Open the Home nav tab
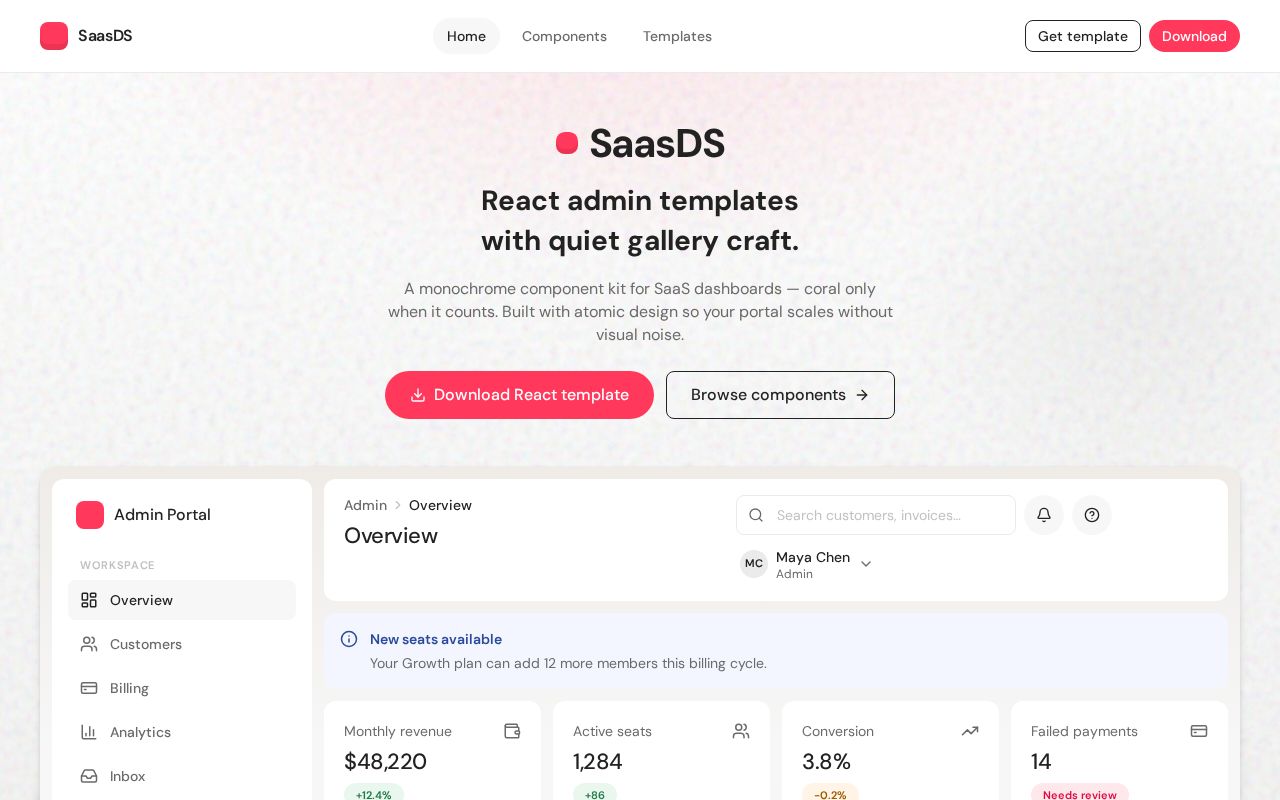Screen dimensions: 1280x800 click(x=466, y=36)
